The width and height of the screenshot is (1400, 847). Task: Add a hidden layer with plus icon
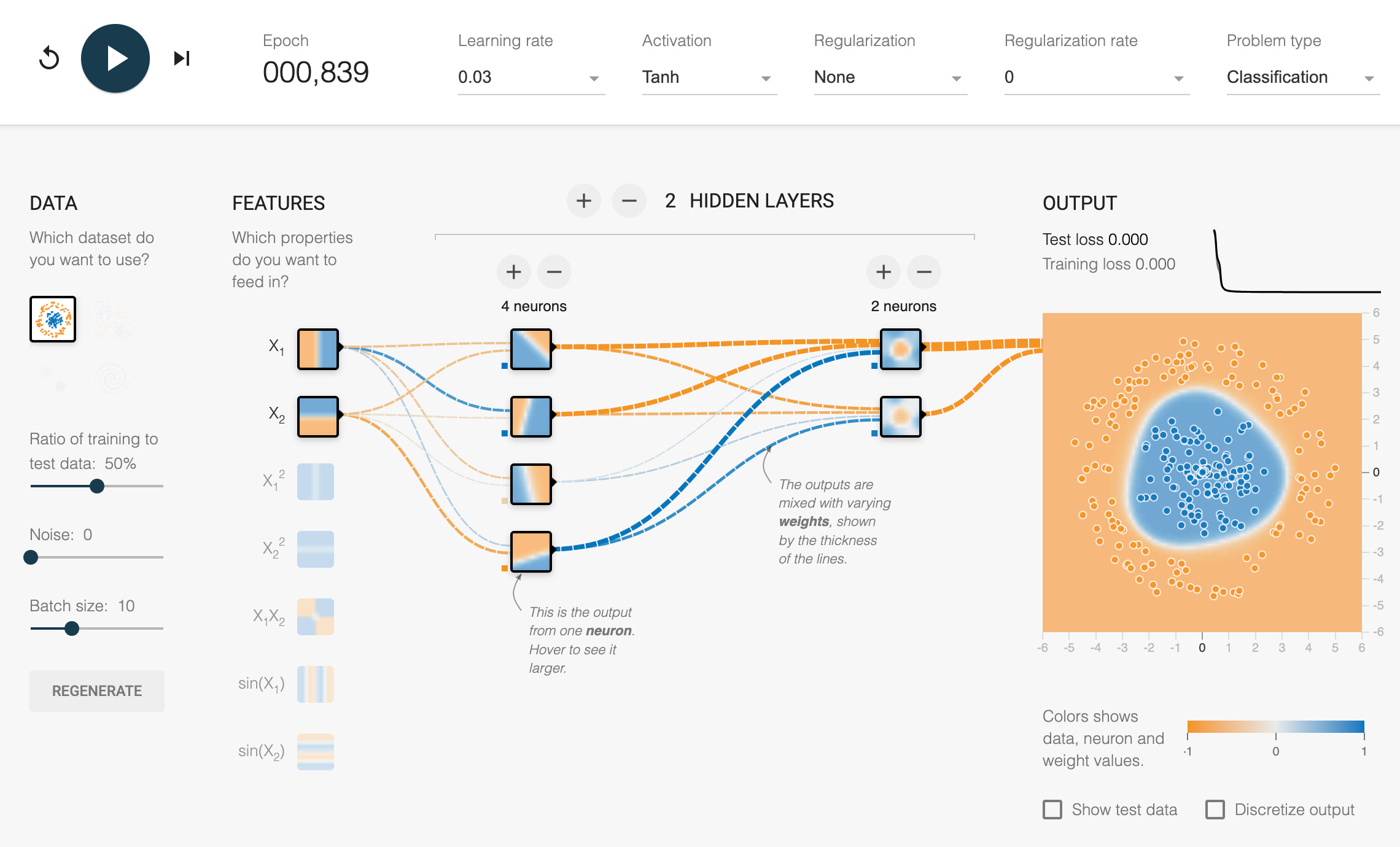click(x=583, y=201)
